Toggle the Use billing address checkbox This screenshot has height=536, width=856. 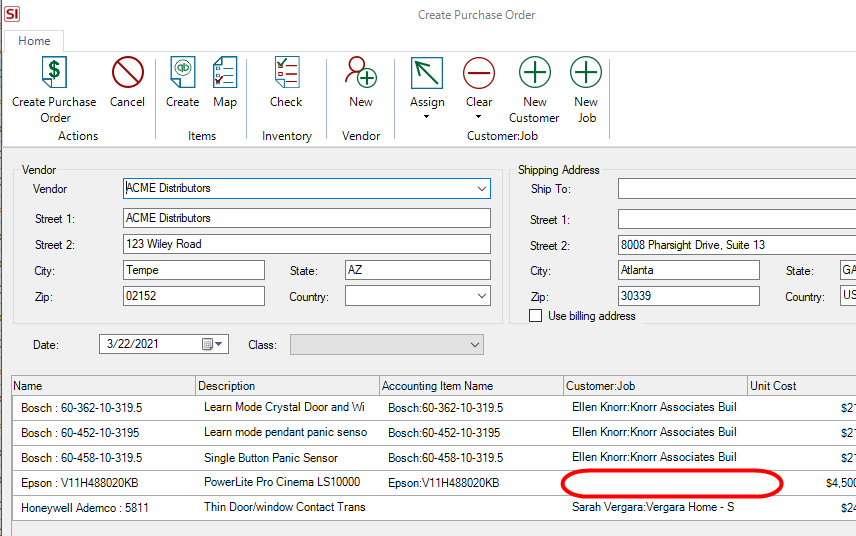pos(536,316)
